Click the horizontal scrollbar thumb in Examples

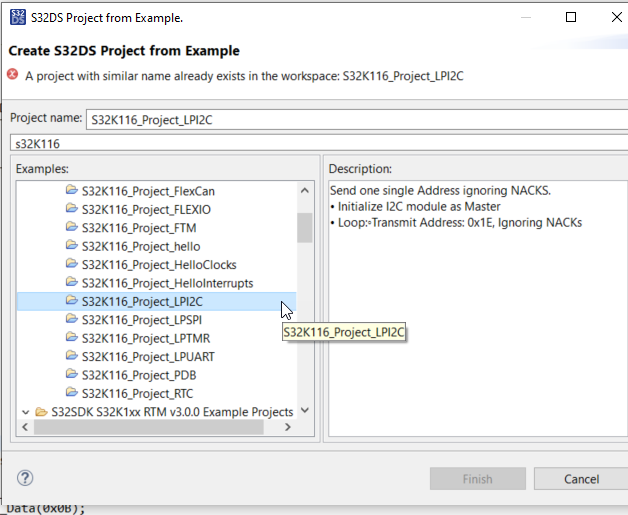[x=149, y=427]
